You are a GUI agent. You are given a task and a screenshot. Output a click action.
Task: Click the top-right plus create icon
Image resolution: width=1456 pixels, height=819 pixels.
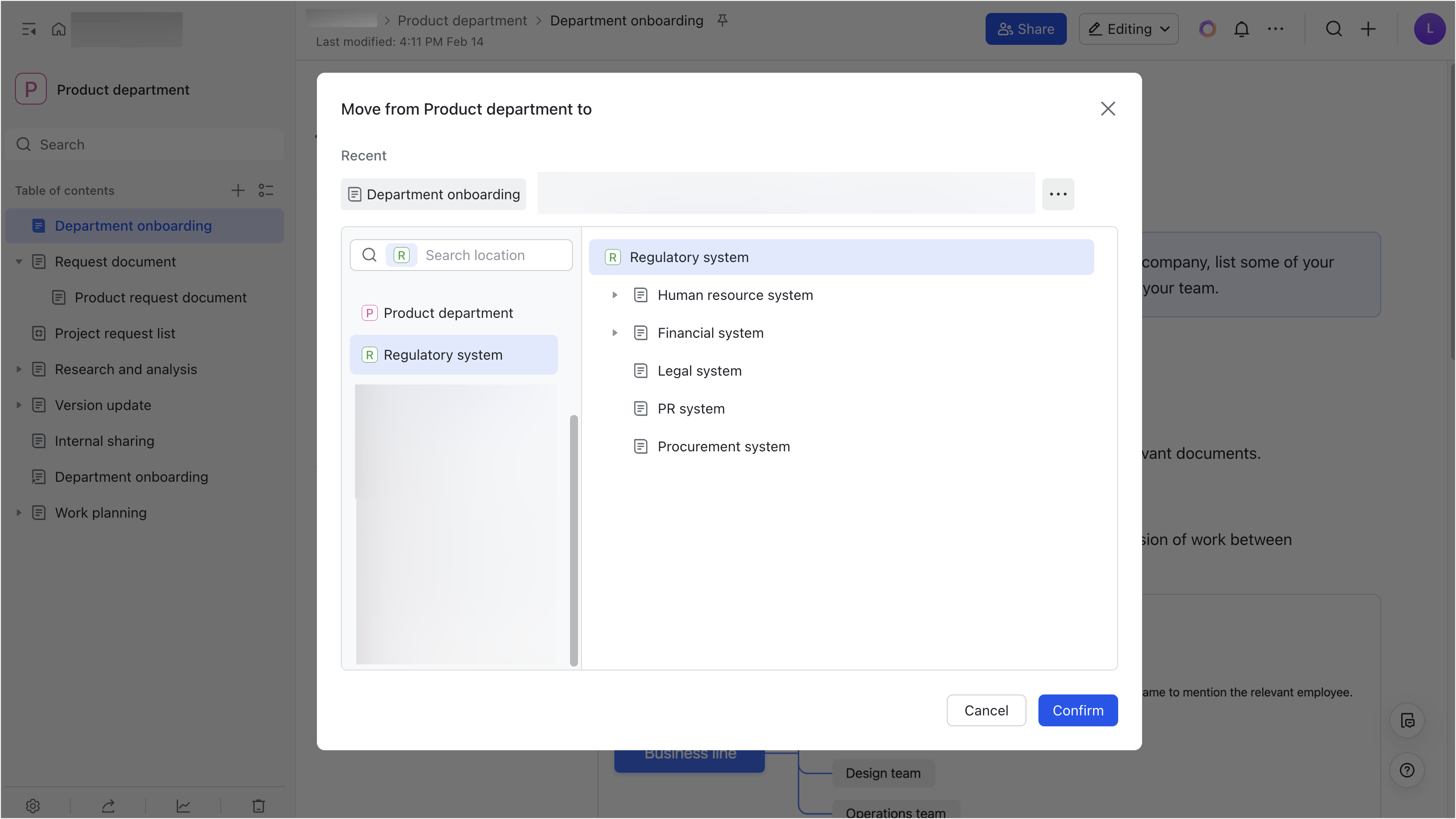(1367, 28)
